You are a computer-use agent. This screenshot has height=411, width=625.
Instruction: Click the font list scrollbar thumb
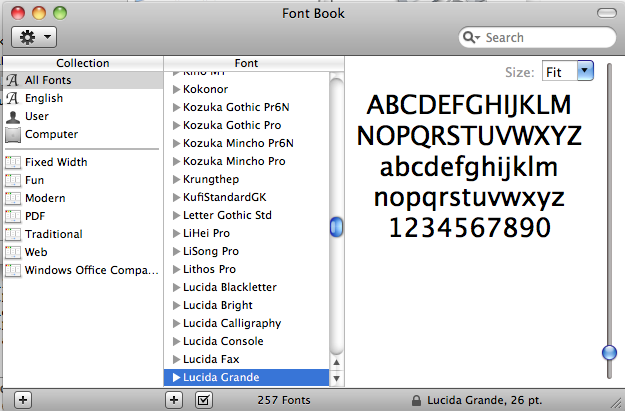(336, 227)
